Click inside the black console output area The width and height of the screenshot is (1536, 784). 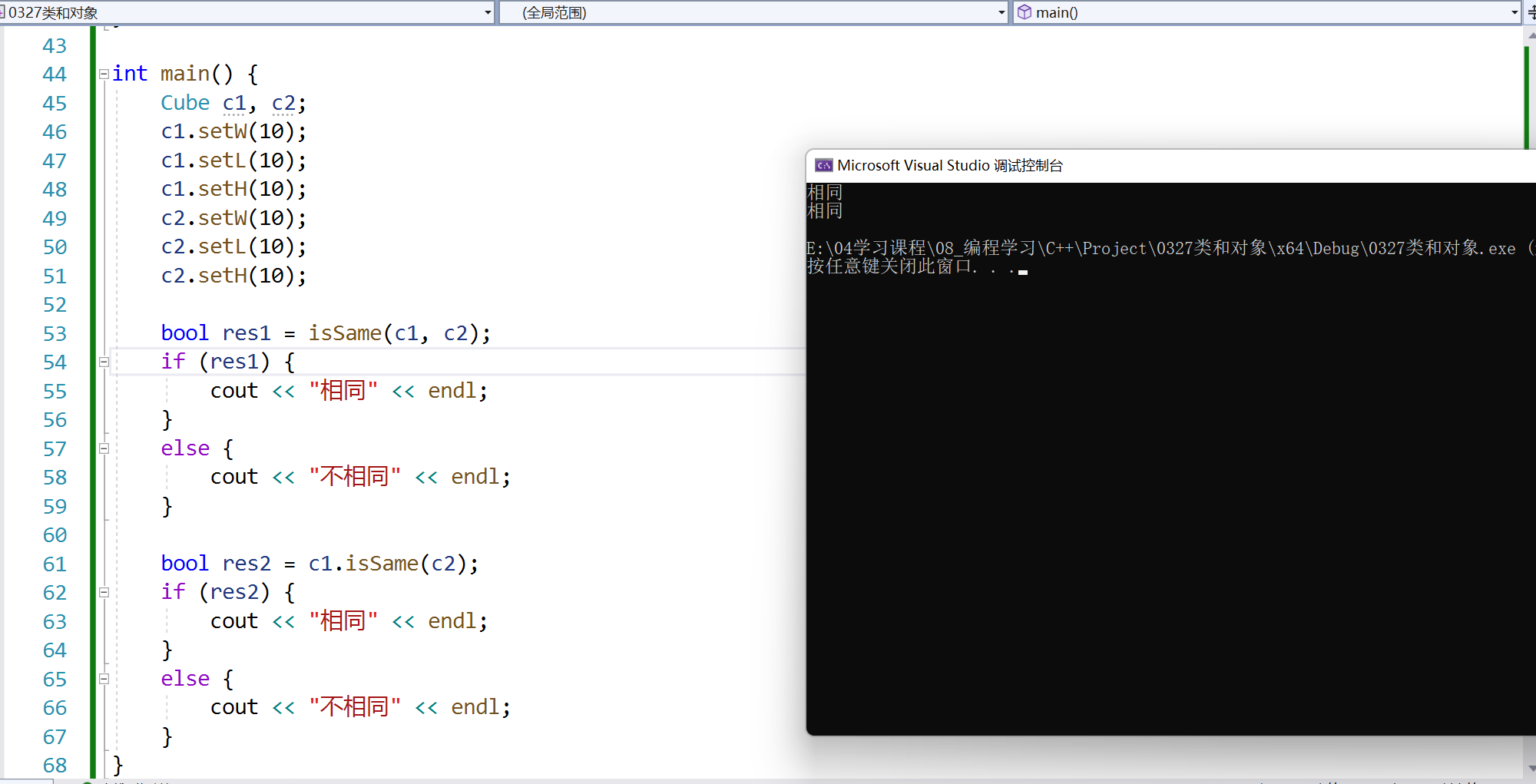[1152, 499]
